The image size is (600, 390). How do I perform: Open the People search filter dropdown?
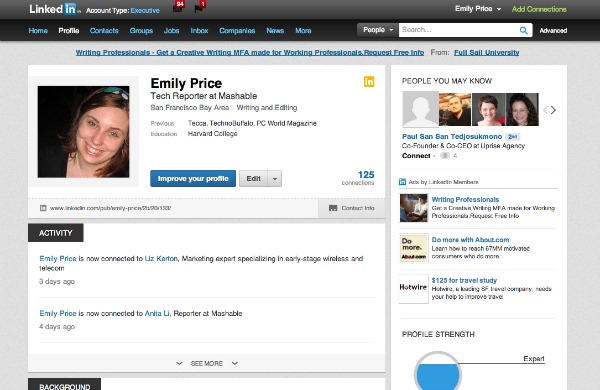[378, 30]
